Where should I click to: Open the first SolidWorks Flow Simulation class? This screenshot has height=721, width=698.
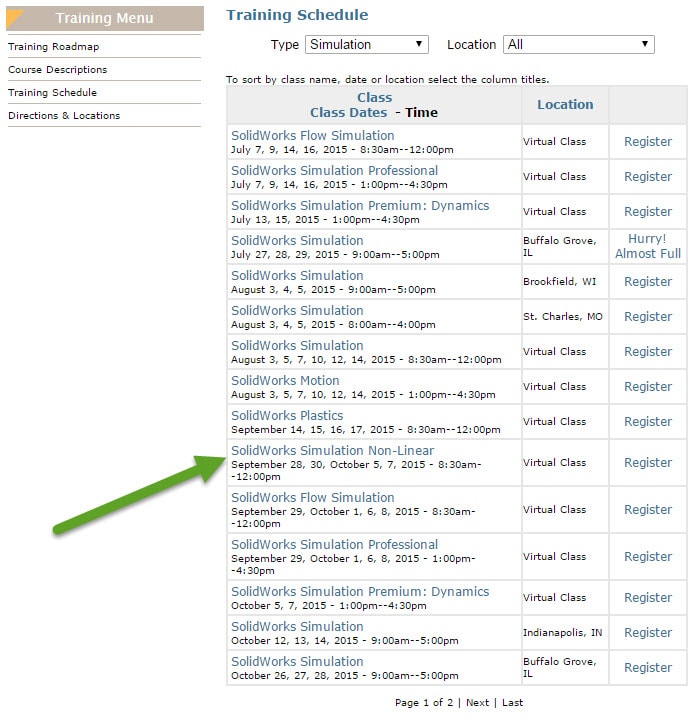click(x=312, y=136)
